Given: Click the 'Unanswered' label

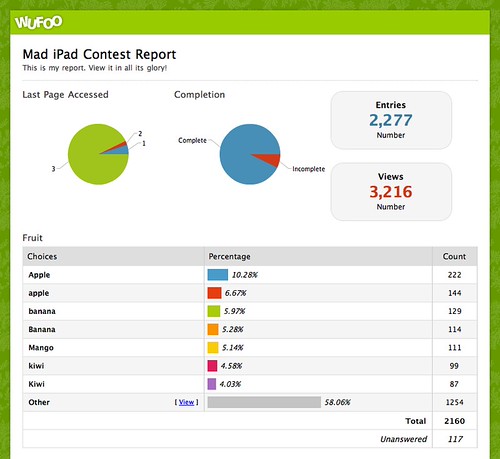Looking at the screenshot, I should pyautogui.click(x=403, y=439).
